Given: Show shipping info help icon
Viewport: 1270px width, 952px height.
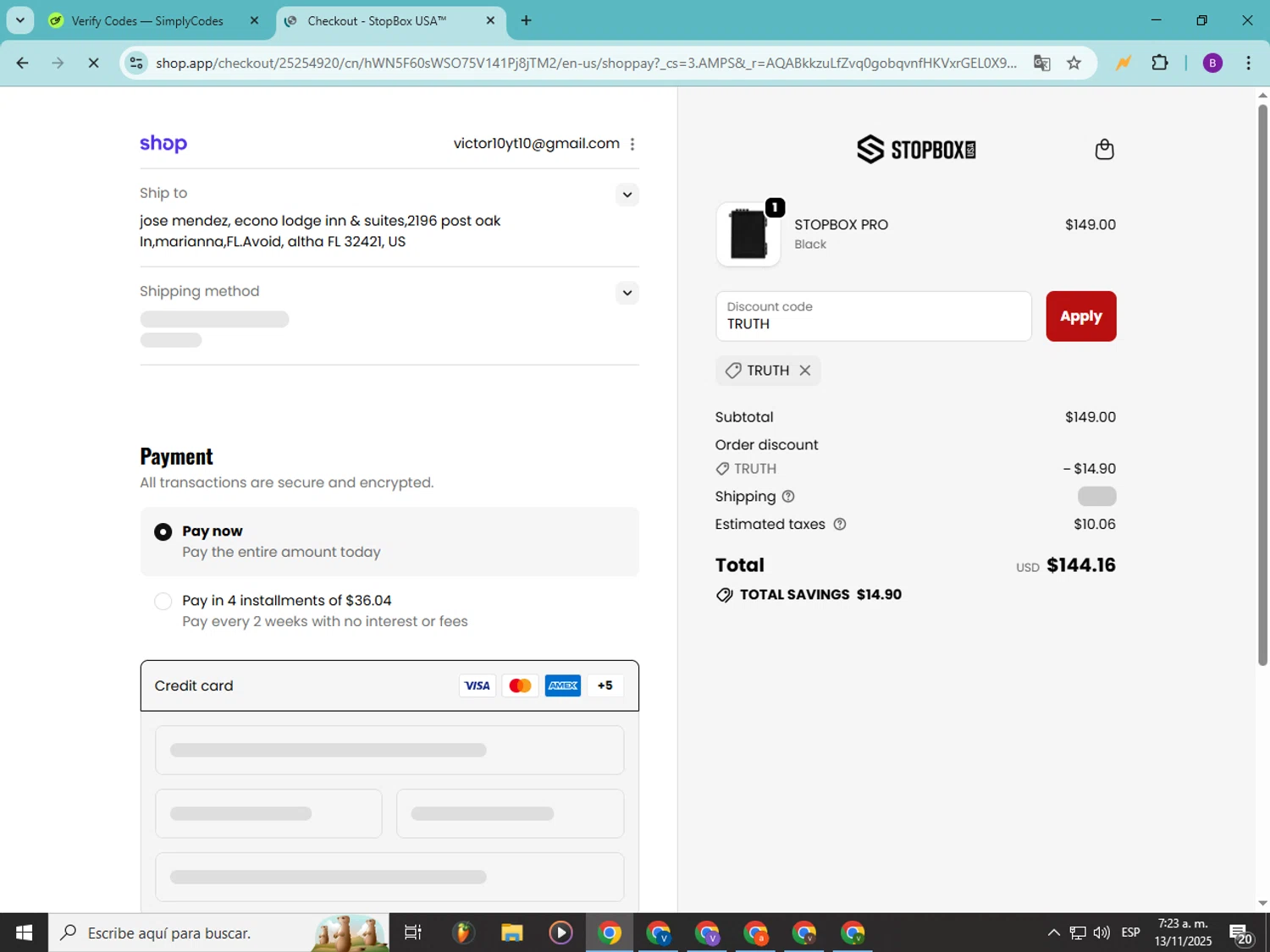Looking at the screenshot, I should (788, 497).
